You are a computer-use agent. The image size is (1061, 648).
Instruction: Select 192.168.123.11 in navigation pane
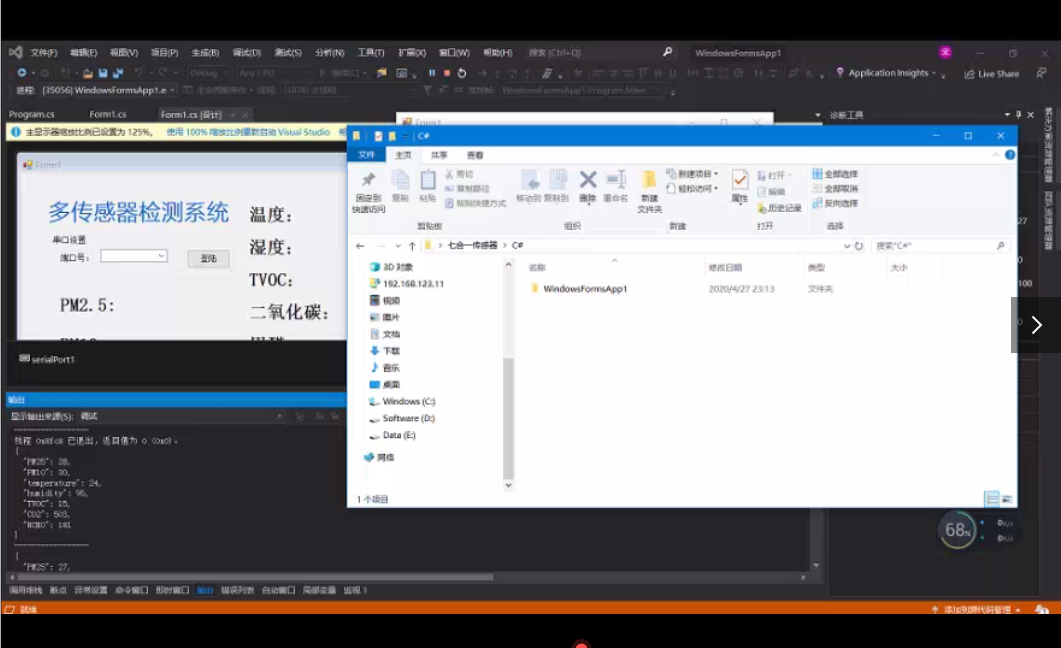pyautogui.click(x=407, y=283)
